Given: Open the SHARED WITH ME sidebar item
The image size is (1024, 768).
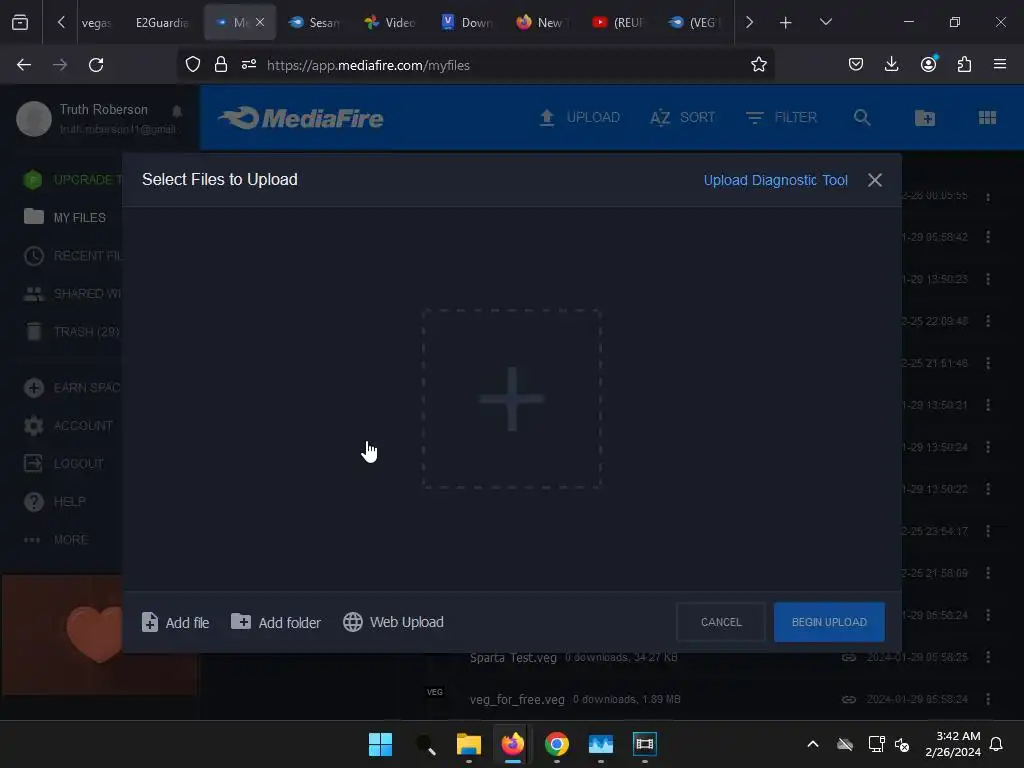Looking at the screenshot, I should tap(72, 294).
